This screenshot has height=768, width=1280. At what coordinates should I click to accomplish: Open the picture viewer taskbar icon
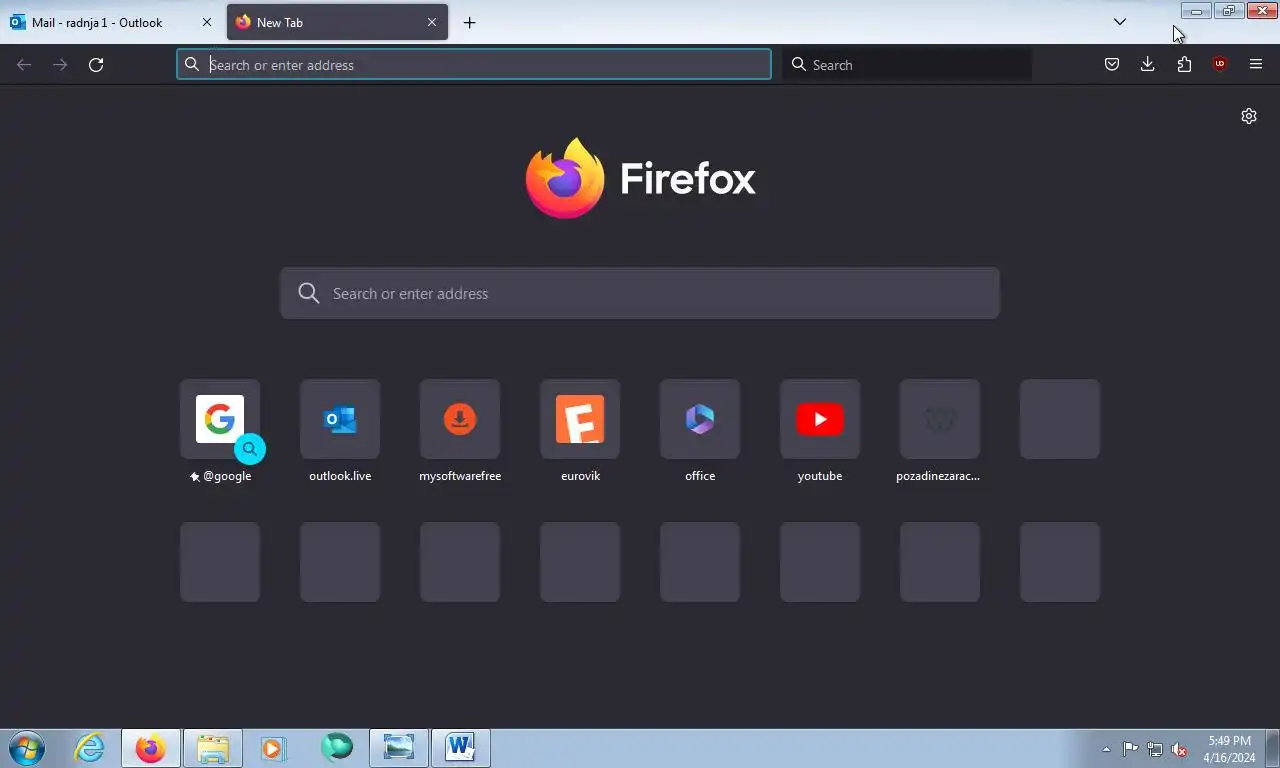[x=398, y=748]
